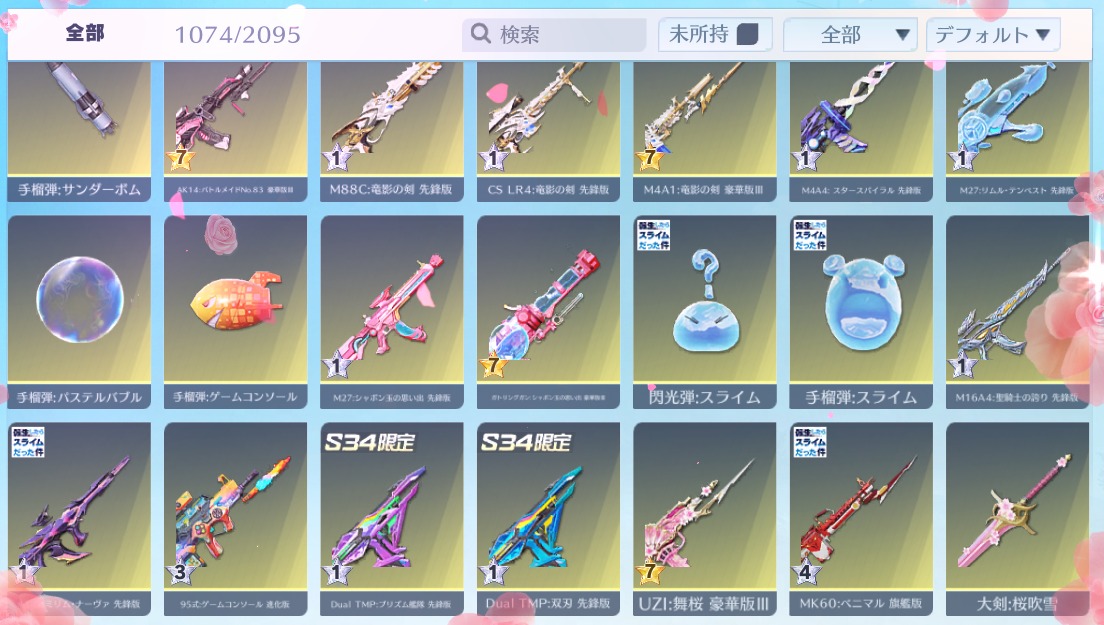Choose the 閃光弾:スライム flashbang item
Image resolution: width=1104 pixels, height=625 pixels.
[x=705, y=312]
